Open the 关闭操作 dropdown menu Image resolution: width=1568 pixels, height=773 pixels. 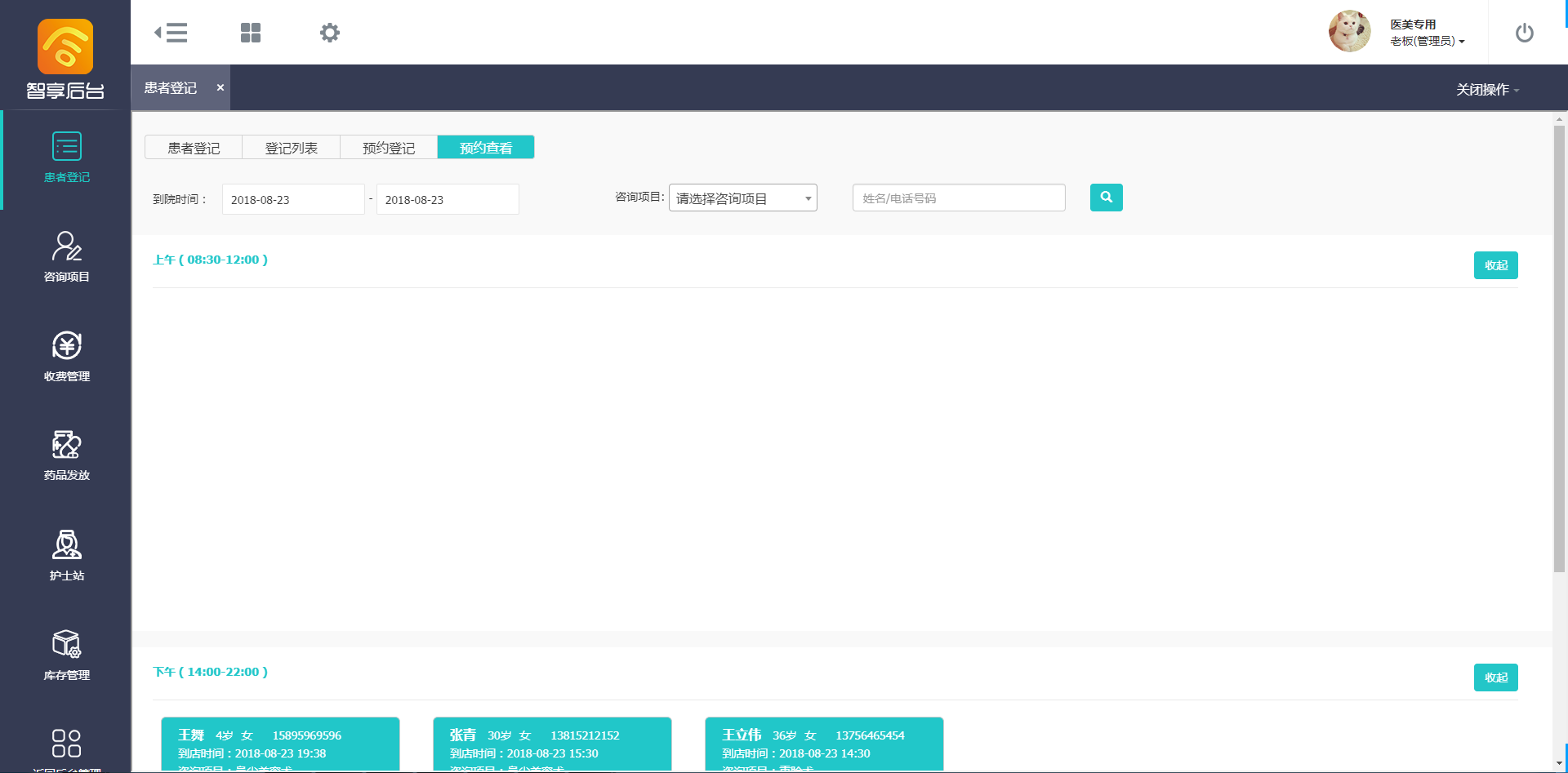pos(1487,90)
